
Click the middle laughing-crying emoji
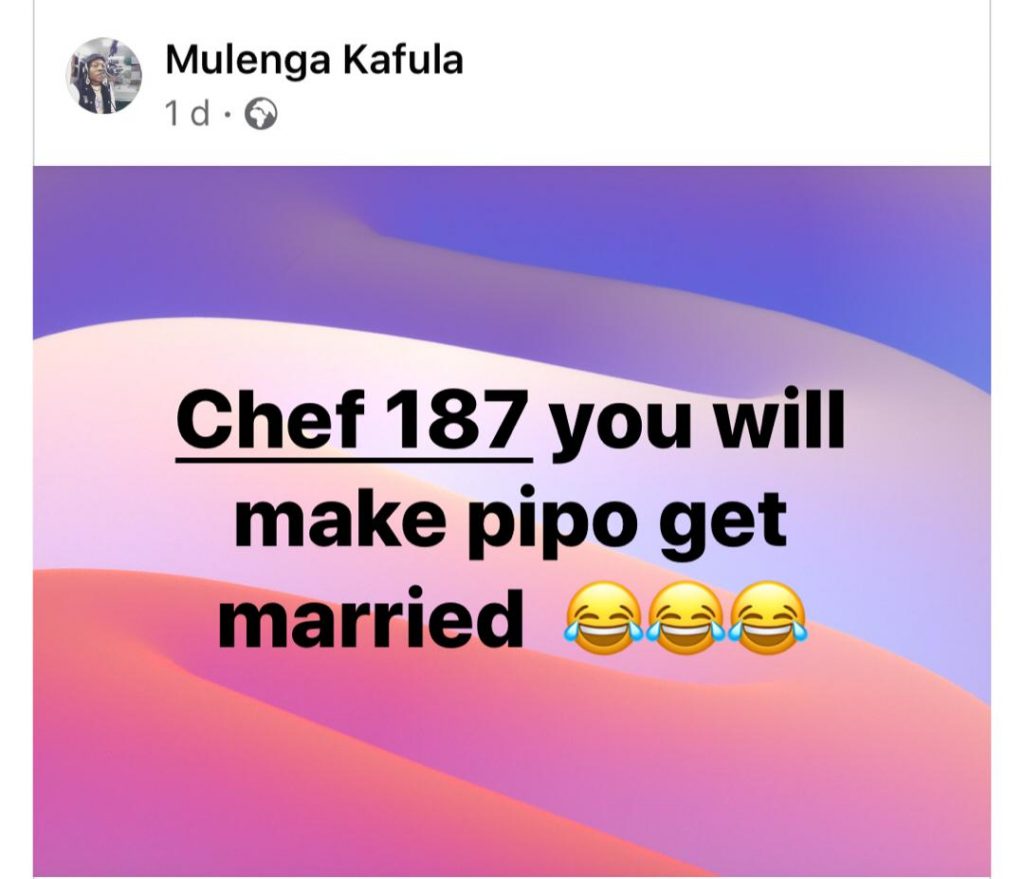[x=685, y=618]
